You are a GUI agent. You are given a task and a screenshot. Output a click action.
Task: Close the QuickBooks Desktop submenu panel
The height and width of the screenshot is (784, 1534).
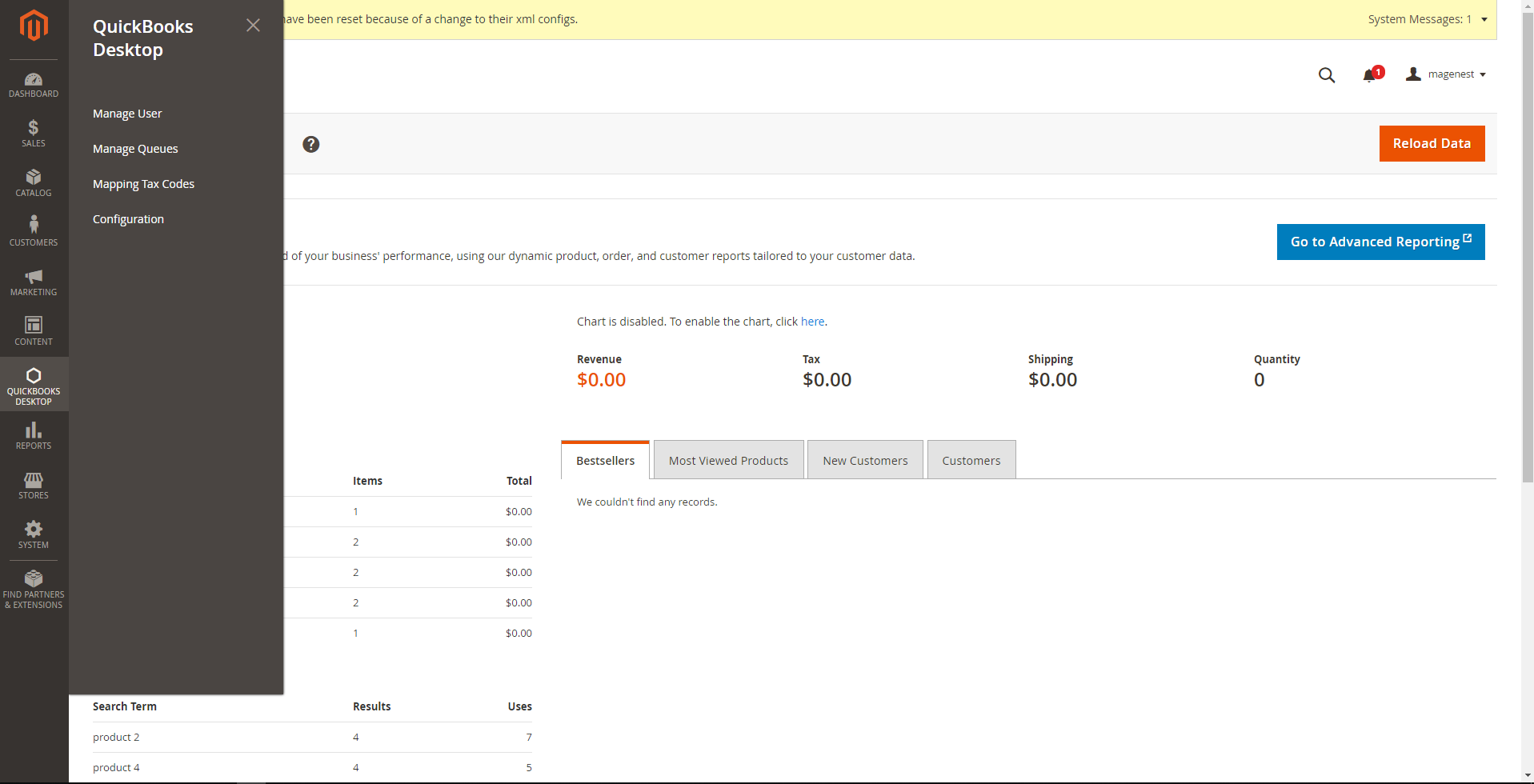(253, 26)
